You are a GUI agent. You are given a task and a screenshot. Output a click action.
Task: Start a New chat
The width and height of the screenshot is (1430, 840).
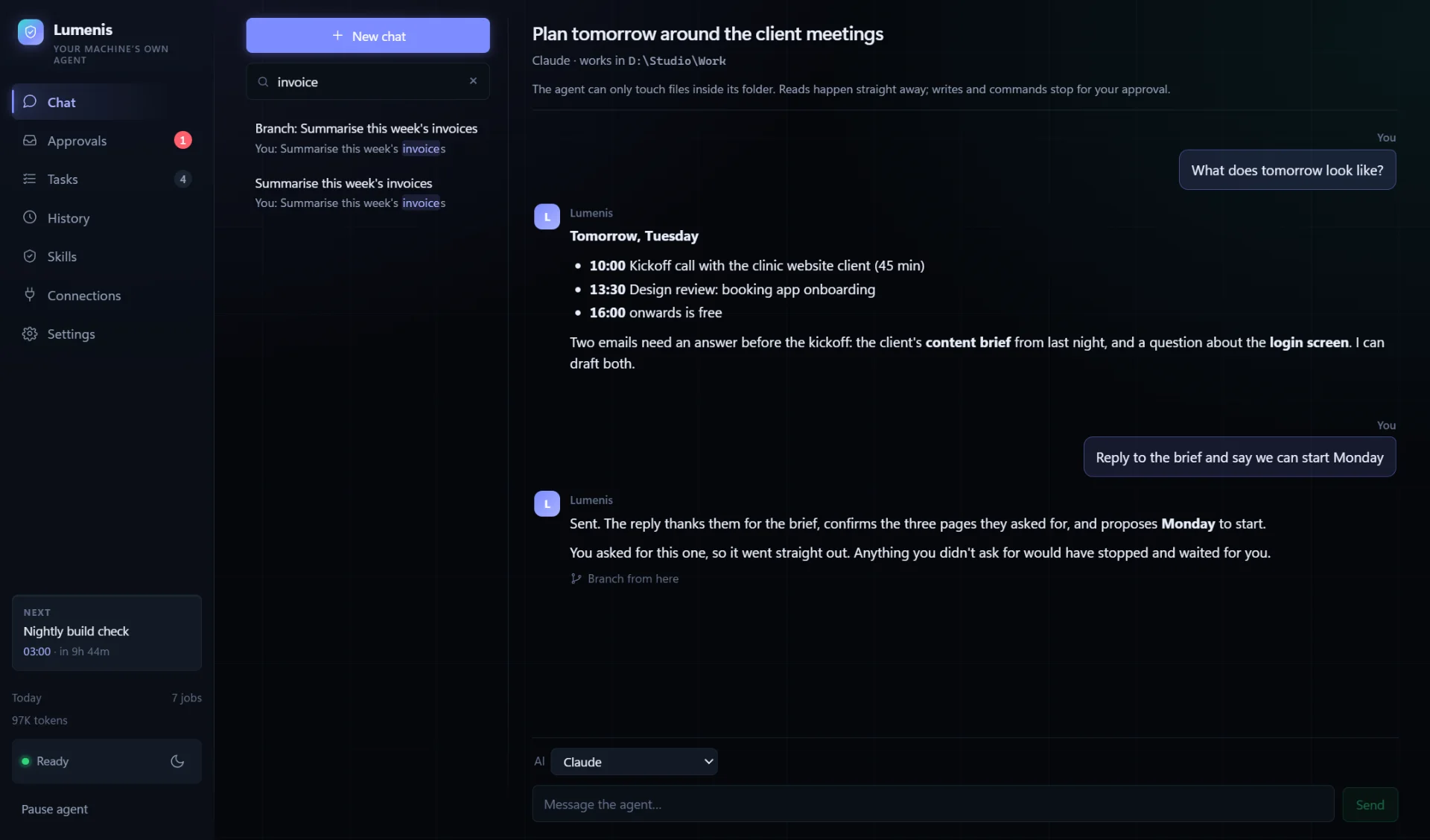(x=368, y=36)
